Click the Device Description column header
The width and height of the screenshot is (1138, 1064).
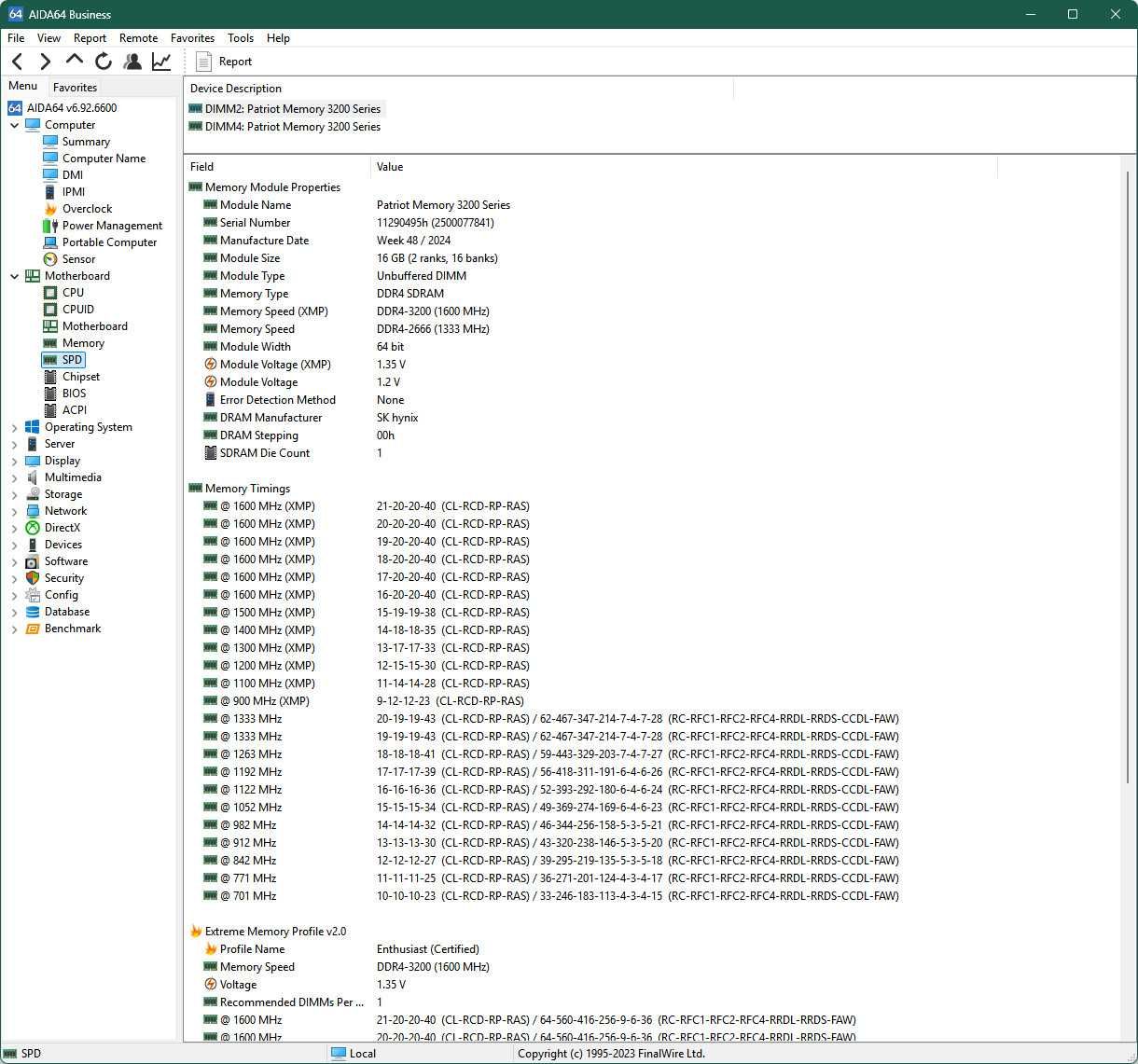click(x=459, y=89)
